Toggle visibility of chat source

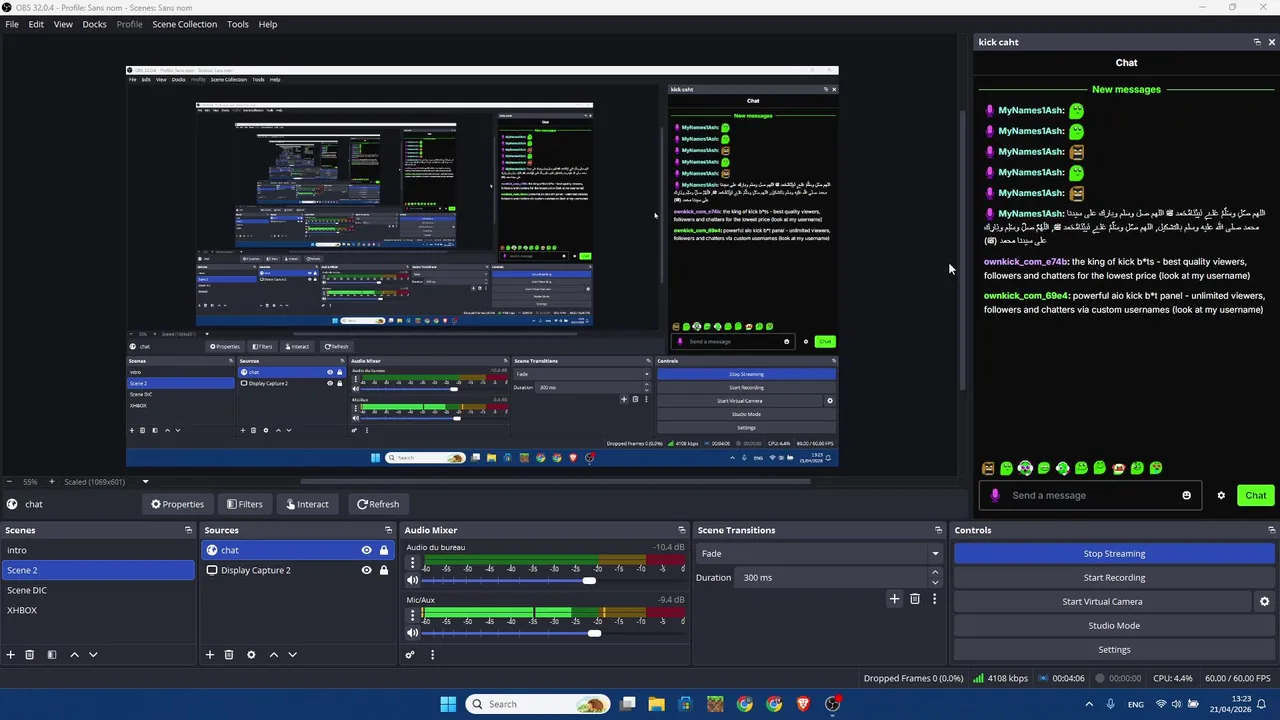(366, 550)
